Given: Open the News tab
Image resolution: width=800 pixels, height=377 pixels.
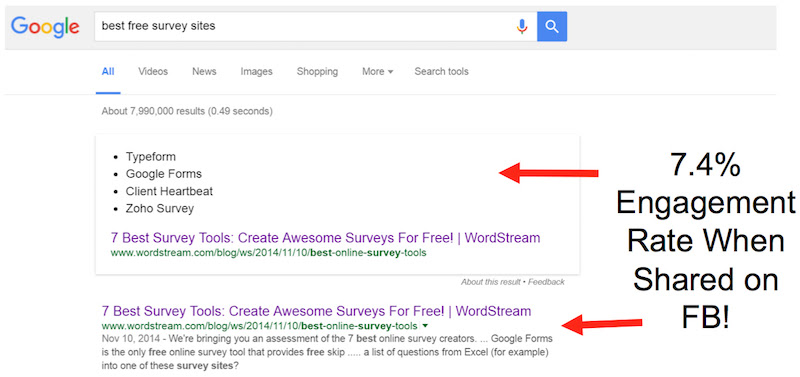Looking at the screenshot, I should point(204,72).
